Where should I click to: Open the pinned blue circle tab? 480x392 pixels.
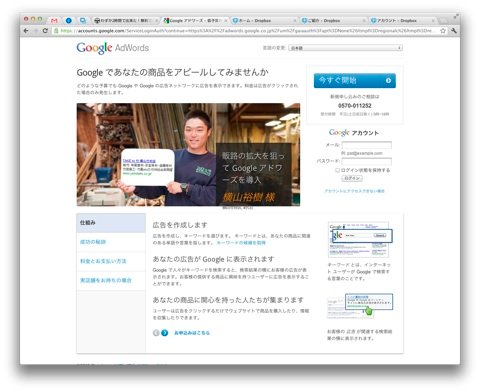(69, 21)
